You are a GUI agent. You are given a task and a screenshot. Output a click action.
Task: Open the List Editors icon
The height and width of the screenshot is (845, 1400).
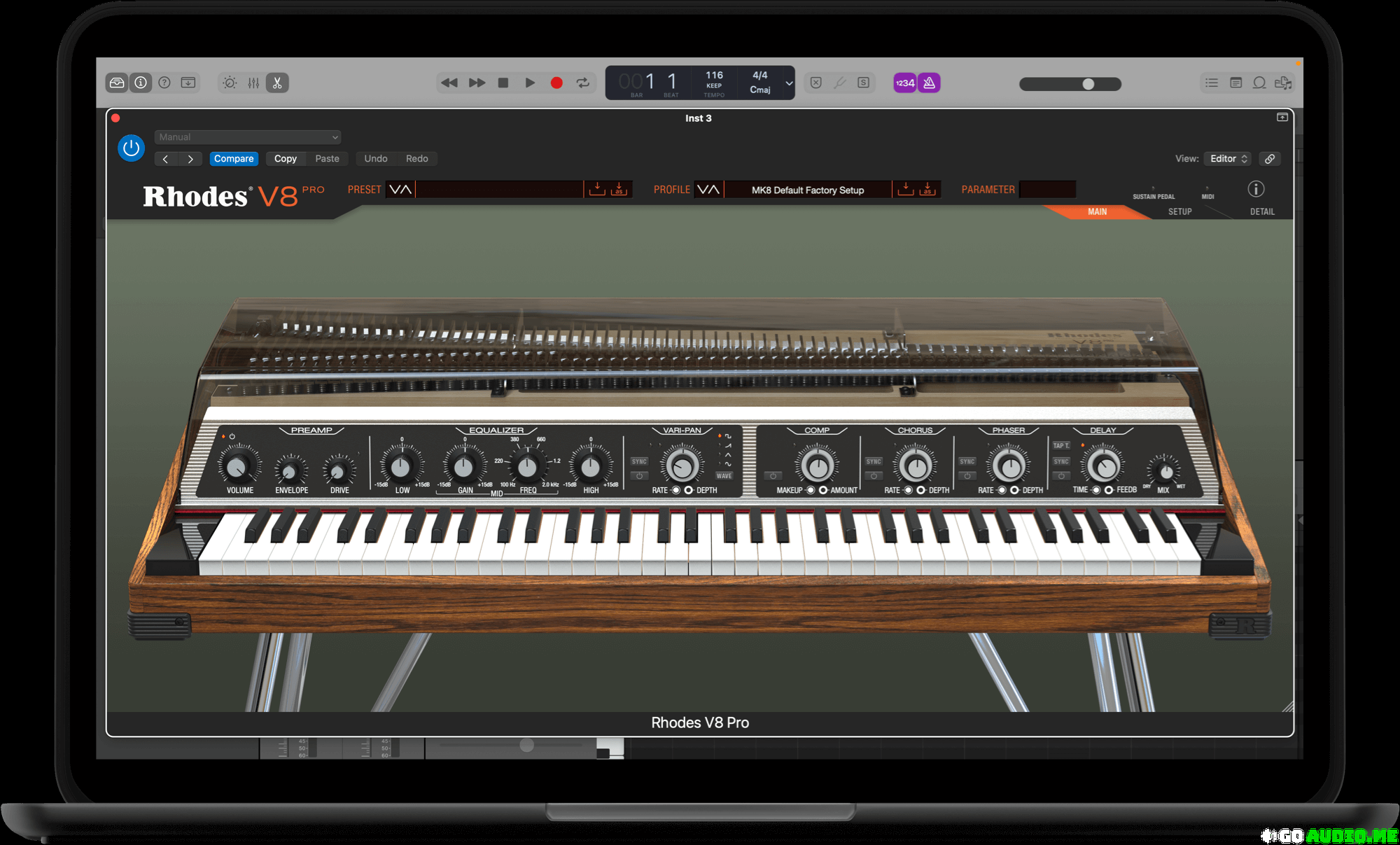1212,83
